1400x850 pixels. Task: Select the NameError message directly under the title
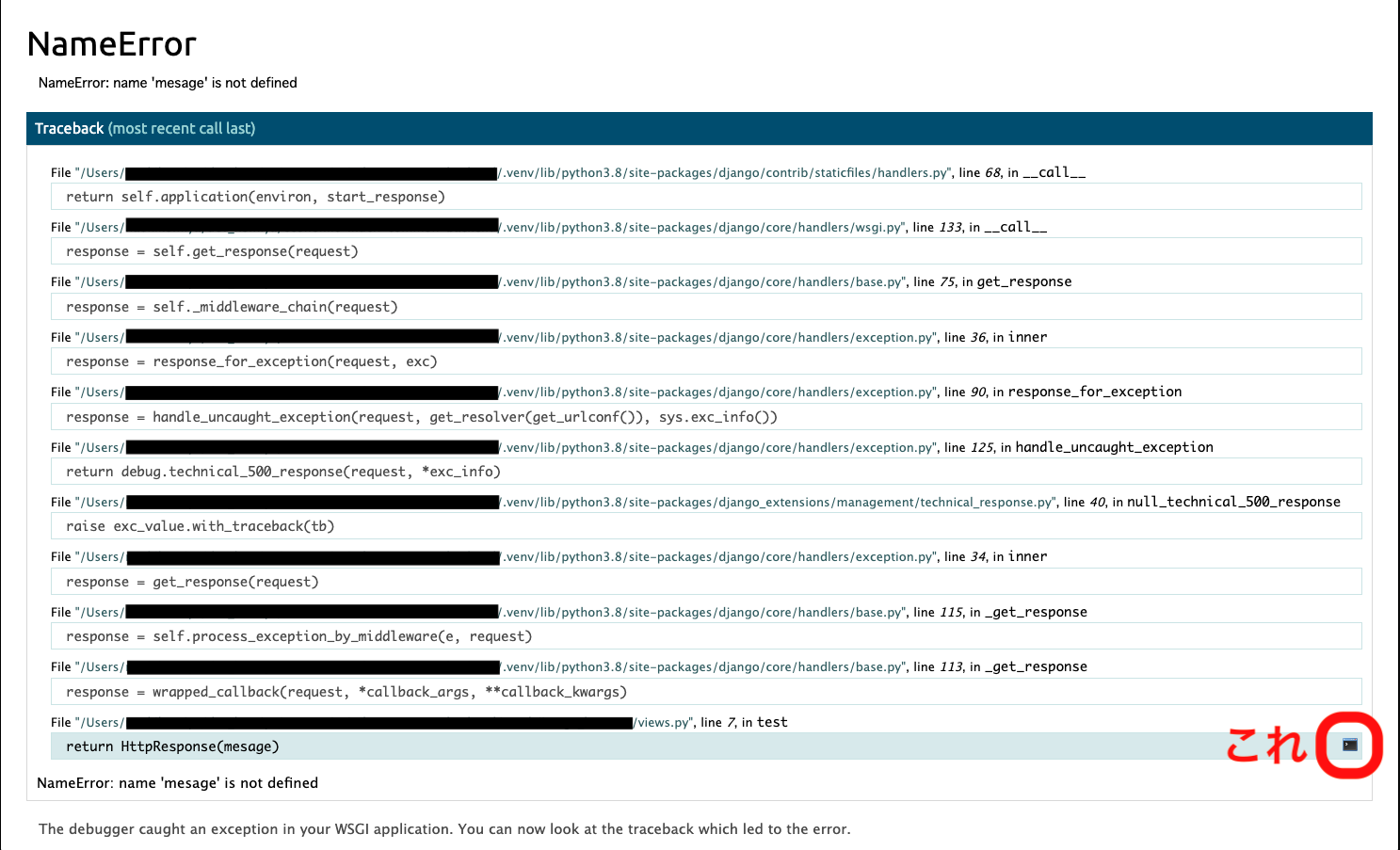(x=168, y=83)
